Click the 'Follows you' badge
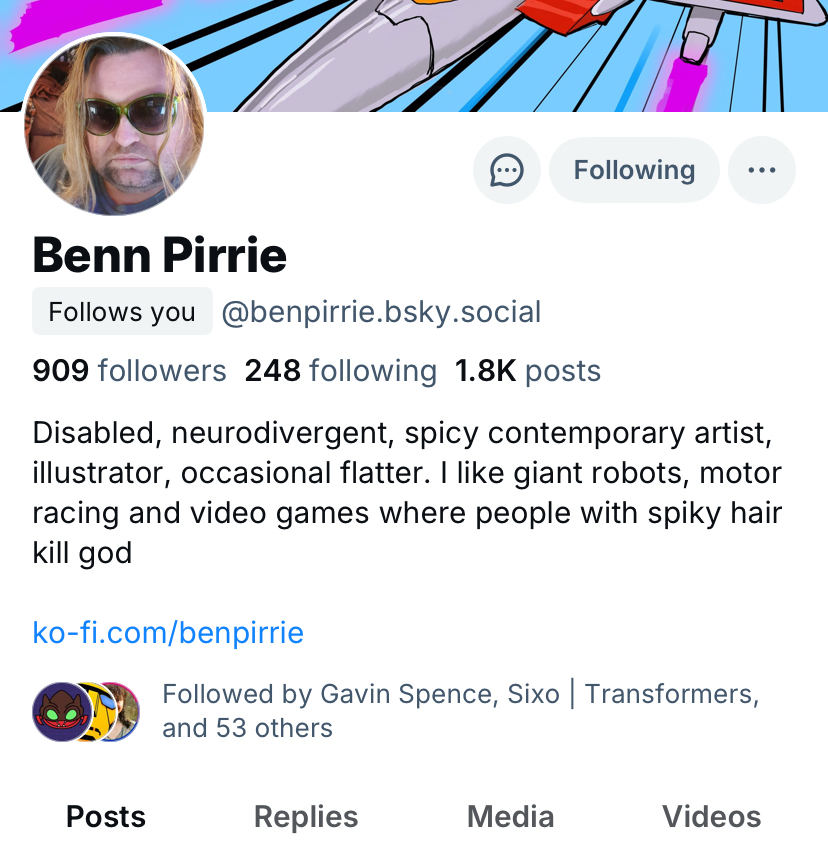Image resolution: width=828 pixels, height=855 pixels. 122,312
